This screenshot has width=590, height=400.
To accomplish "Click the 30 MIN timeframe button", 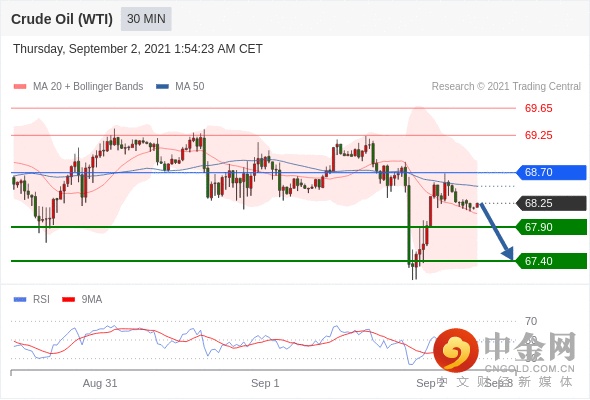I will tap(146, 19).
